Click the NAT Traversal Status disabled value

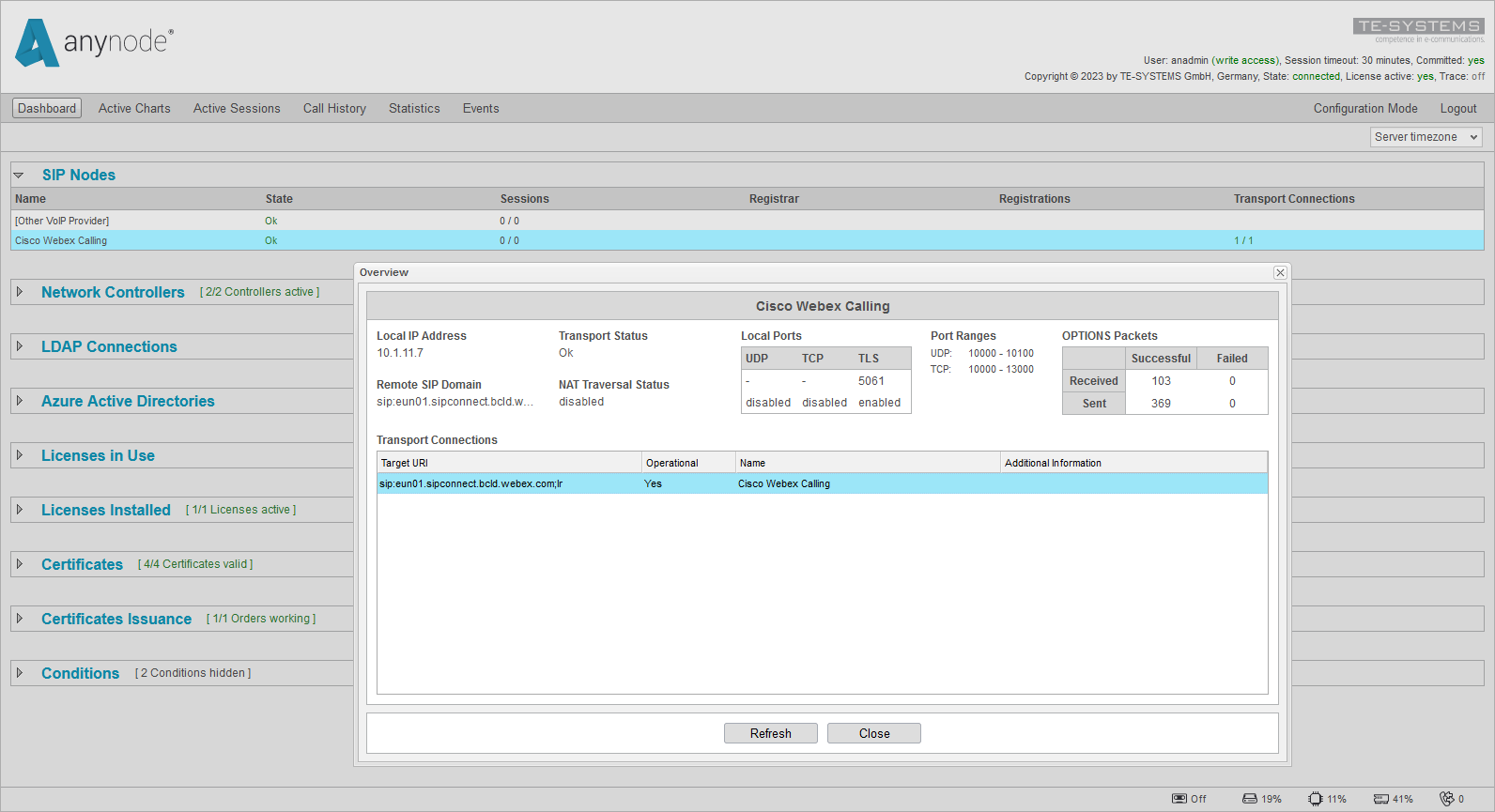click(x=581, y=402)
